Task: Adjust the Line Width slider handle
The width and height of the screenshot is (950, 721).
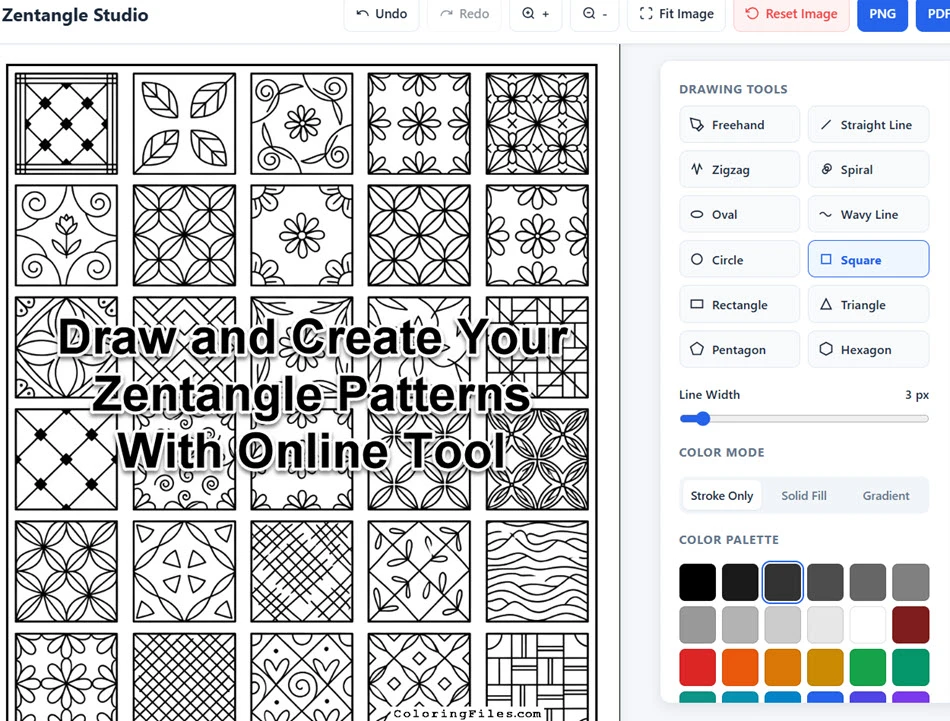Action: point(702,419)
